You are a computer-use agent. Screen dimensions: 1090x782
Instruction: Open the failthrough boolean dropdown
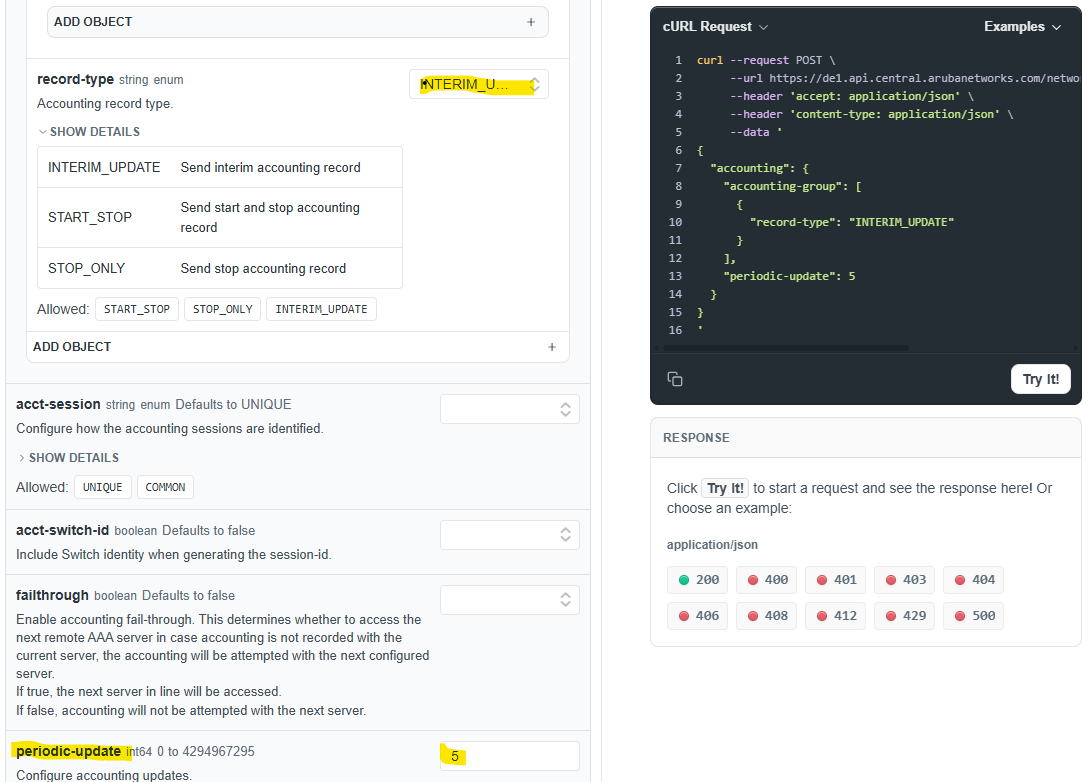(510, 600)
